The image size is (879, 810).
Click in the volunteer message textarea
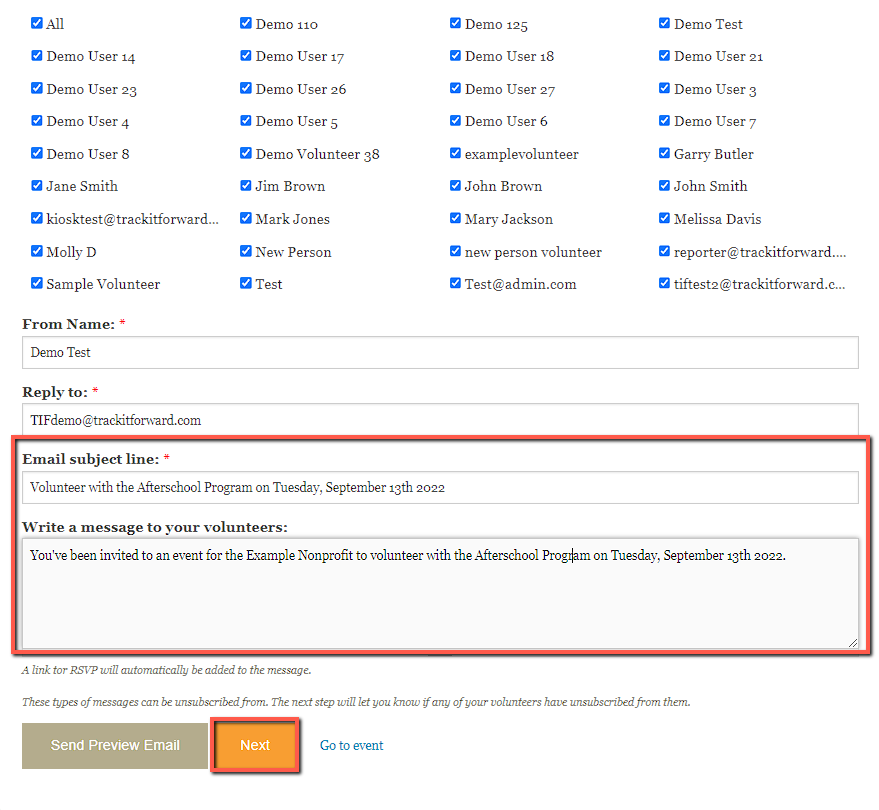click(x=440, y=594)
